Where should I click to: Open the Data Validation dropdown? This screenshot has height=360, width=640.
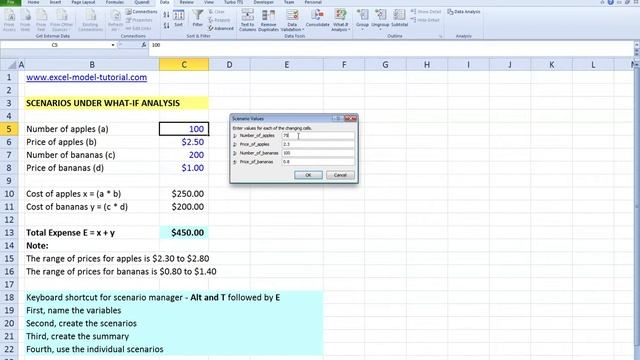(292, 20)
